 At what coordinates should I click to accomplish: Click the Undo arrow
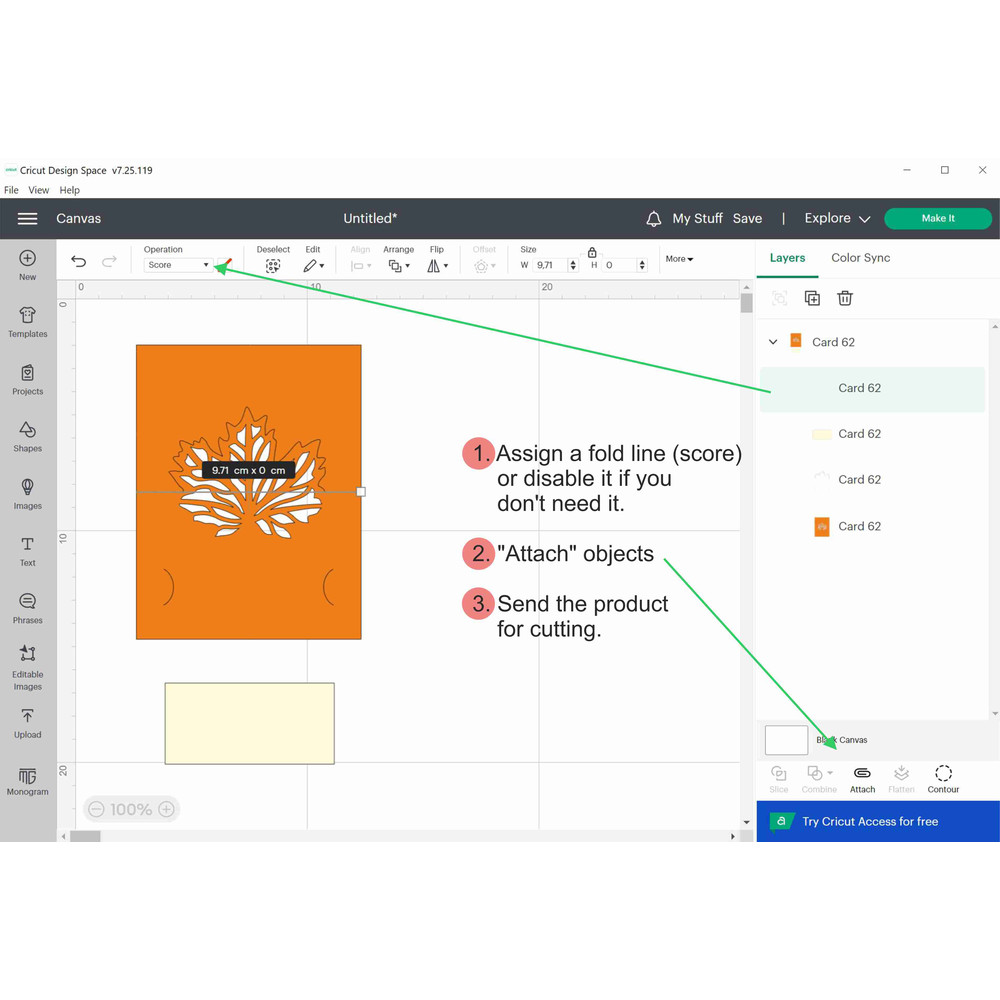click(79, 262)
